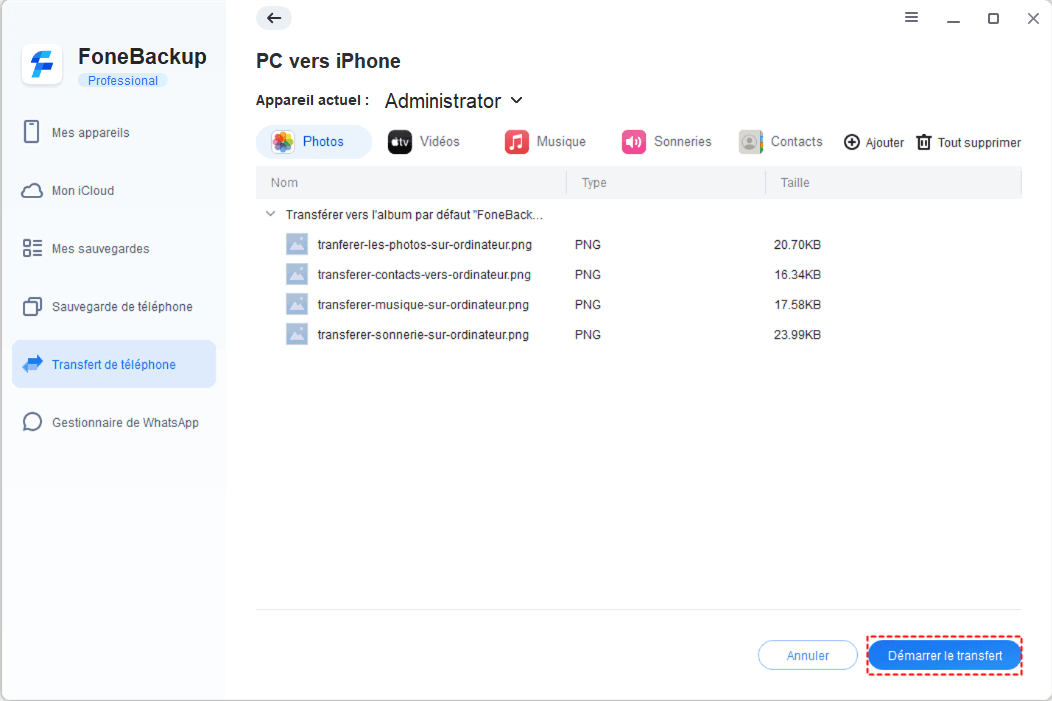The height and width of the screenshot is (701, 1052).
Task: Go back with the arrow button
Action: [x=274, y=18]
